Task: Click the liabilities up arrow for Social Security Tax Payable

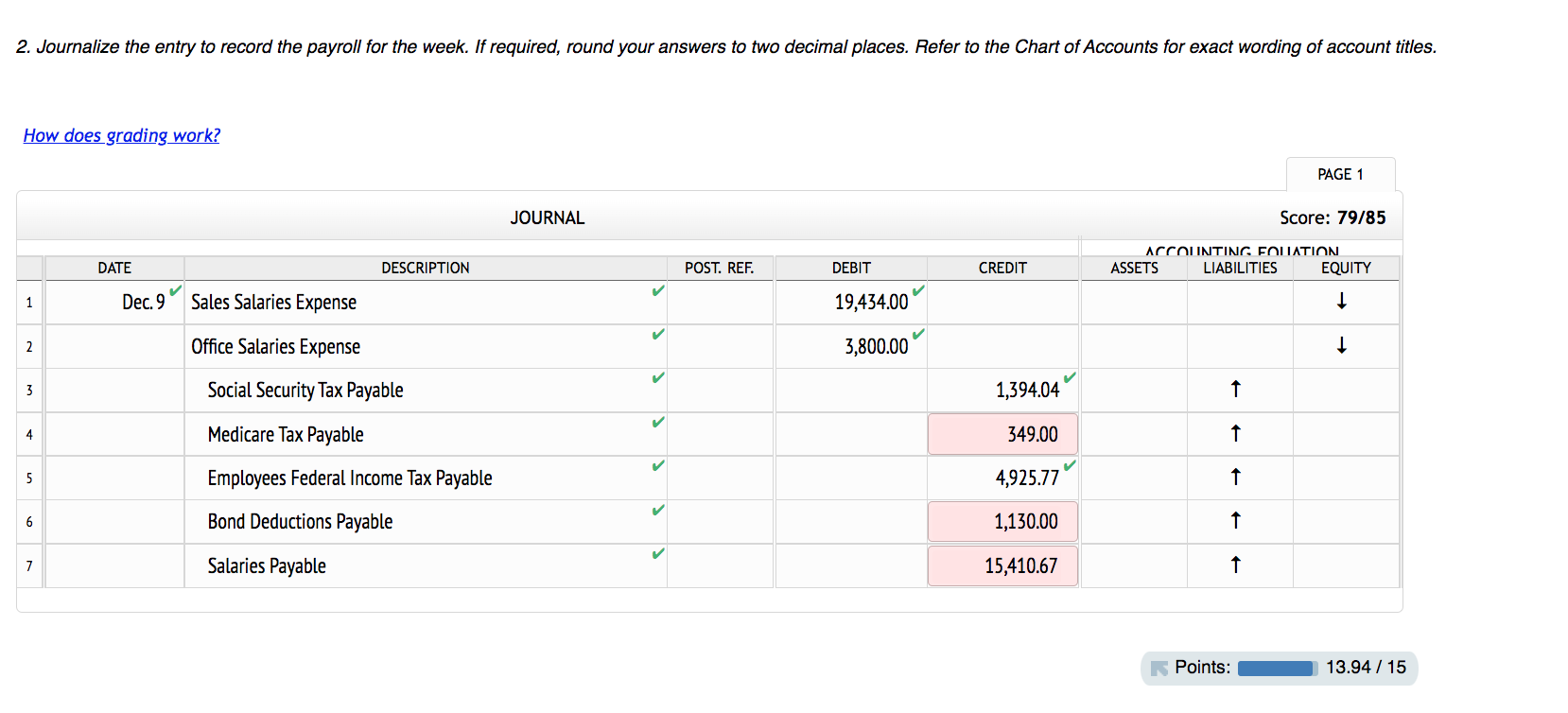Action: [1235, 389]
